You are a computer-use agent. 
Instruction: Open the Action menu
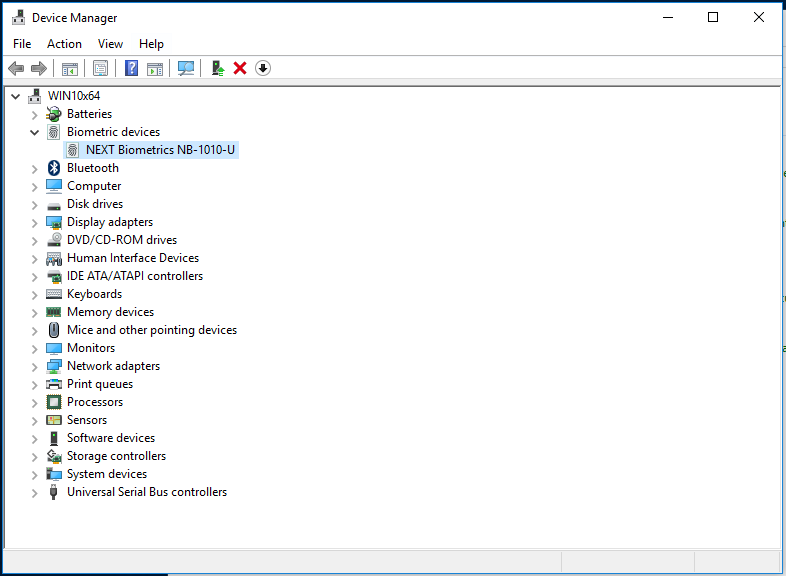pyautogui.click(x=64, y=44)
